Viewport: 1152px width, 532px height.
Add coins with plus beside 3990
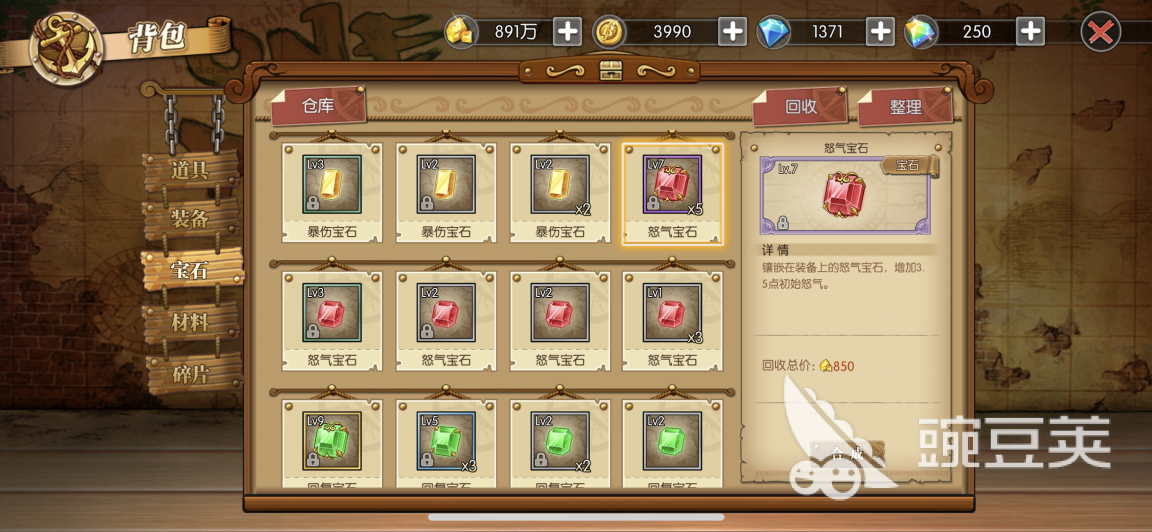tap(732, 32)
